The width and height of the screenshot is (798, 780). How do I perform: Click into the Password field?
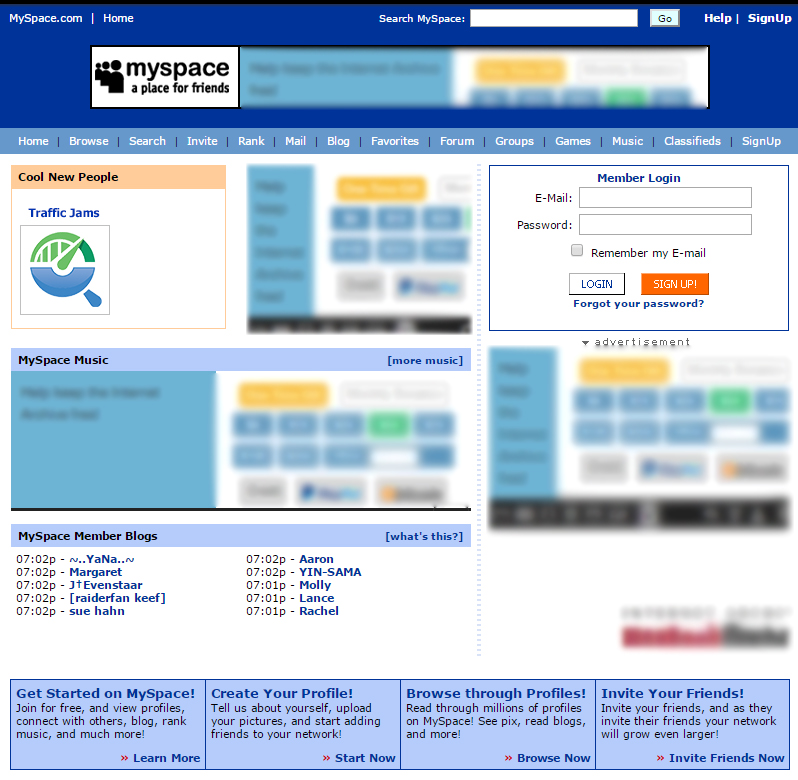click(665, 225)
